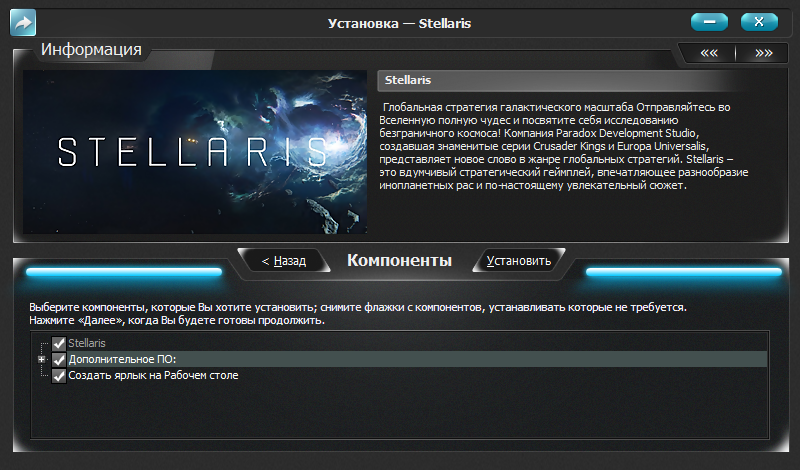Screen dimensions: 800x470
Task: Click the Stellaris banner image
Action: [x=195, y=152]
